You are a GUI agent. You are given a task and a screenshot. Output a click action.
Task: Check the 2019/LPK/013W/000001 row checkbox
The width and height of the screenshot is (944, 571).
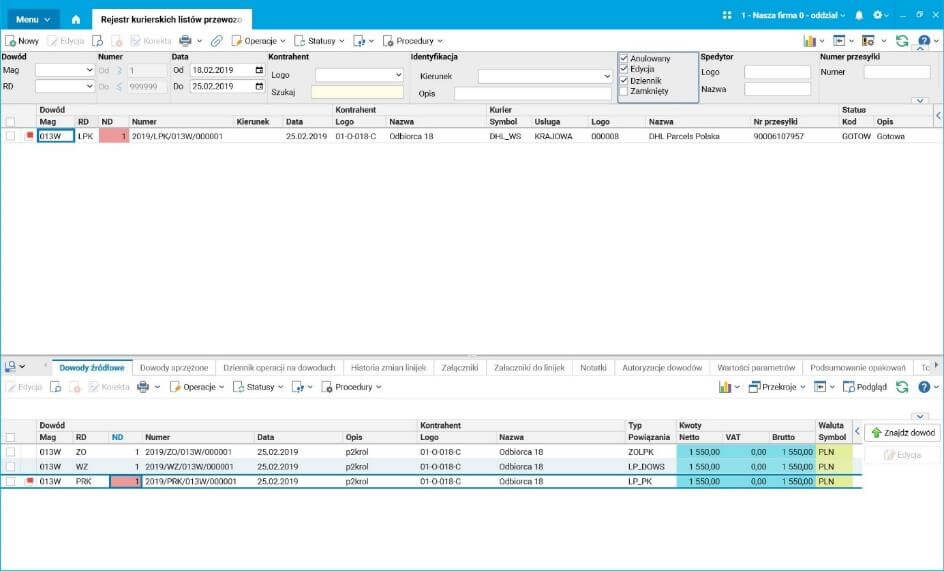[10, 136]
